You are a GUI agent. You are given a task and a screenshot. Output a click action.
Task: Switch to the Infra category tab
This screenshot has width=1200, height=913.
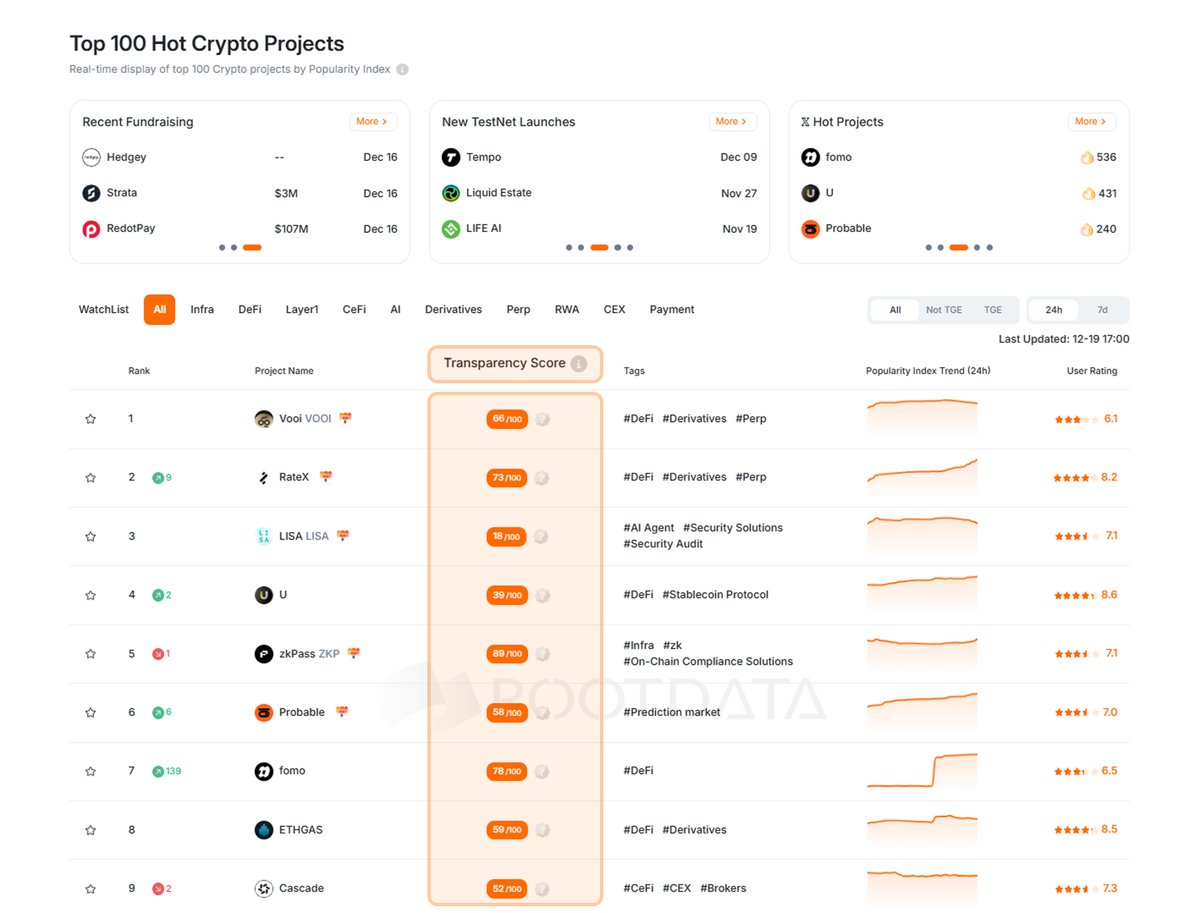point(202,310)
